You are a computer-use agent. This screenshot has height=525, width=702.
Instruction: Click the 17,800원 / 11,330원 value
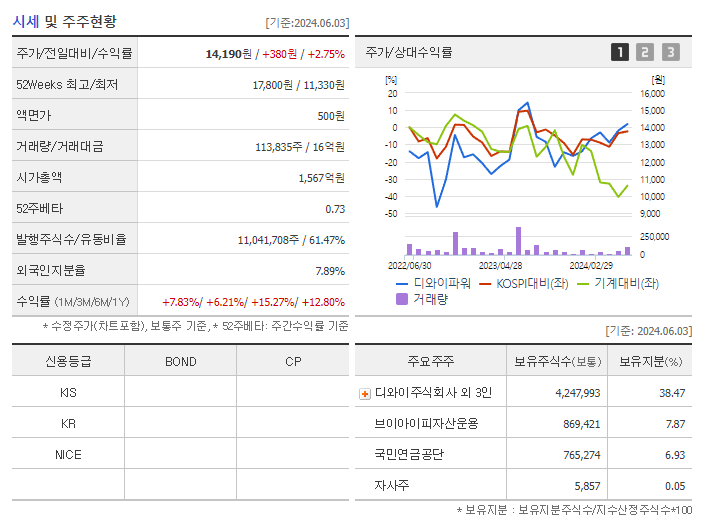click(x=299, y=85)
